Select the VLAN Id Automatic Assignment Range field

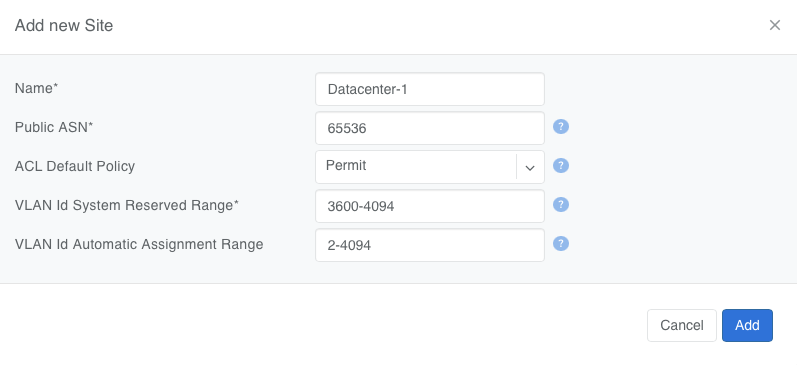pos(430,245)
